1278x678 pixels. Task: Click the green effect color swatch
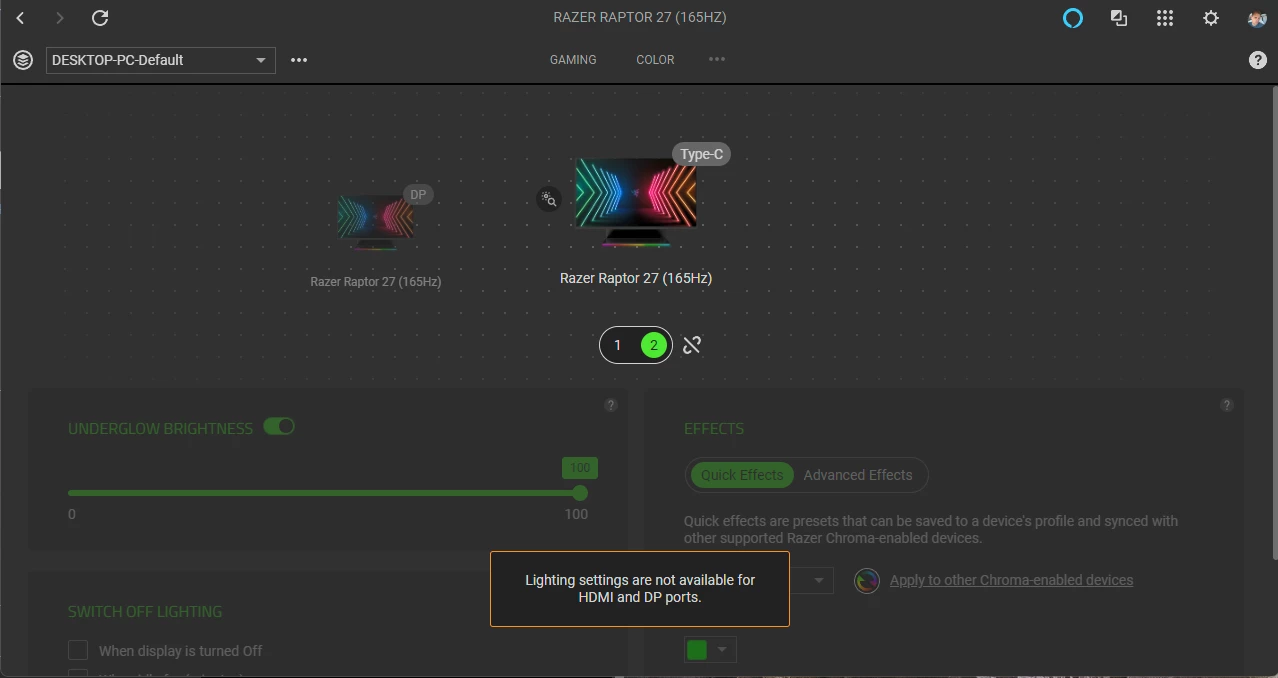point(697,649)
